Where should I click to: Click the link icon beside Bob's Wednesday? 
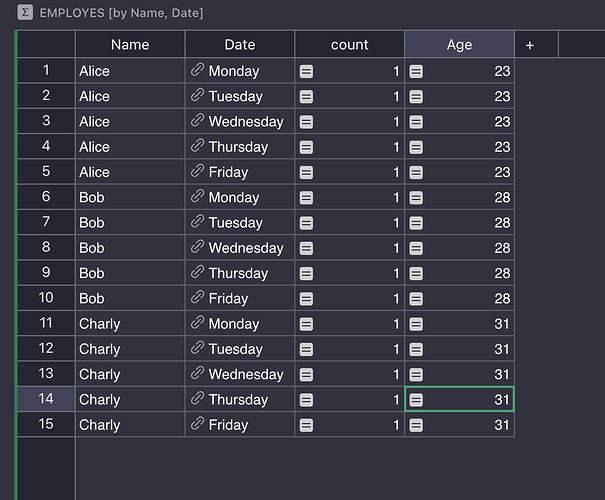point(197,248)
